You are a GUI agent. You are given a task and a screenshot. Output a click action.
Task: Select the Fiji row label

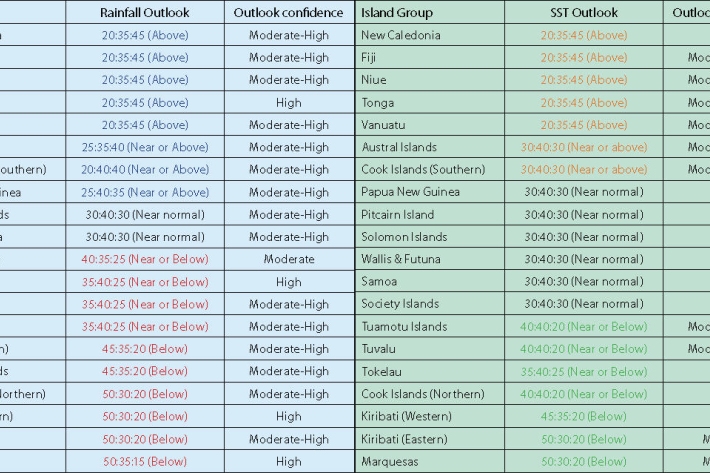click(370, 58)
